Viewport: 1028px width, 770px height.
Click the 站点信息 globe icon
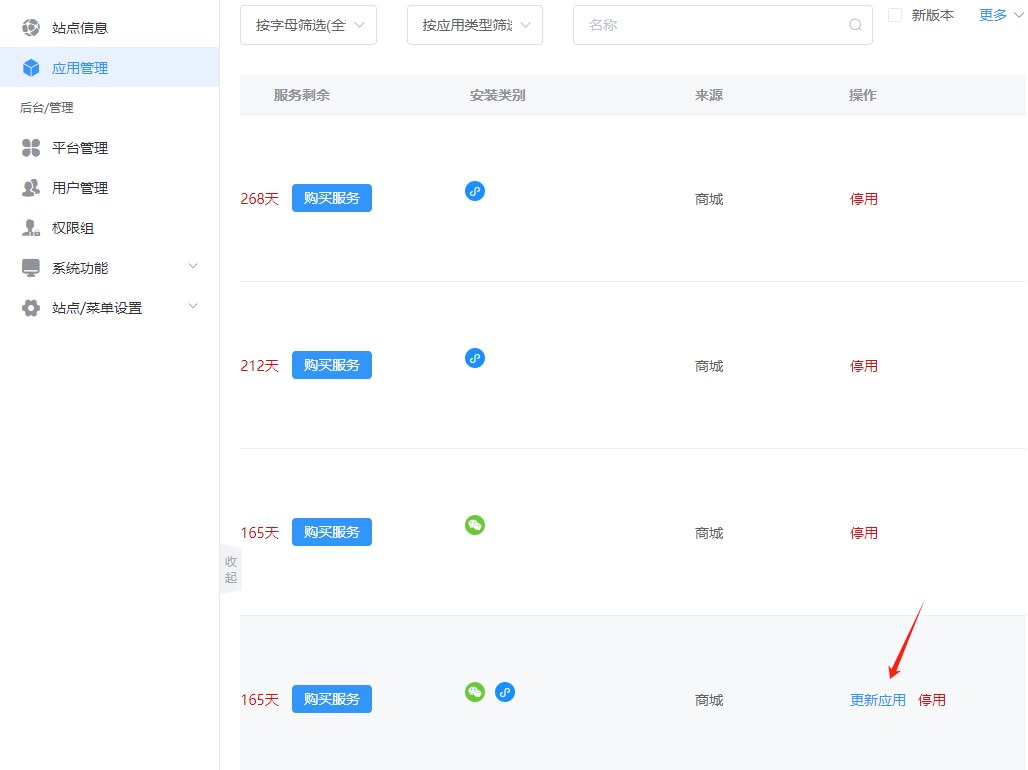click(31, 28)
